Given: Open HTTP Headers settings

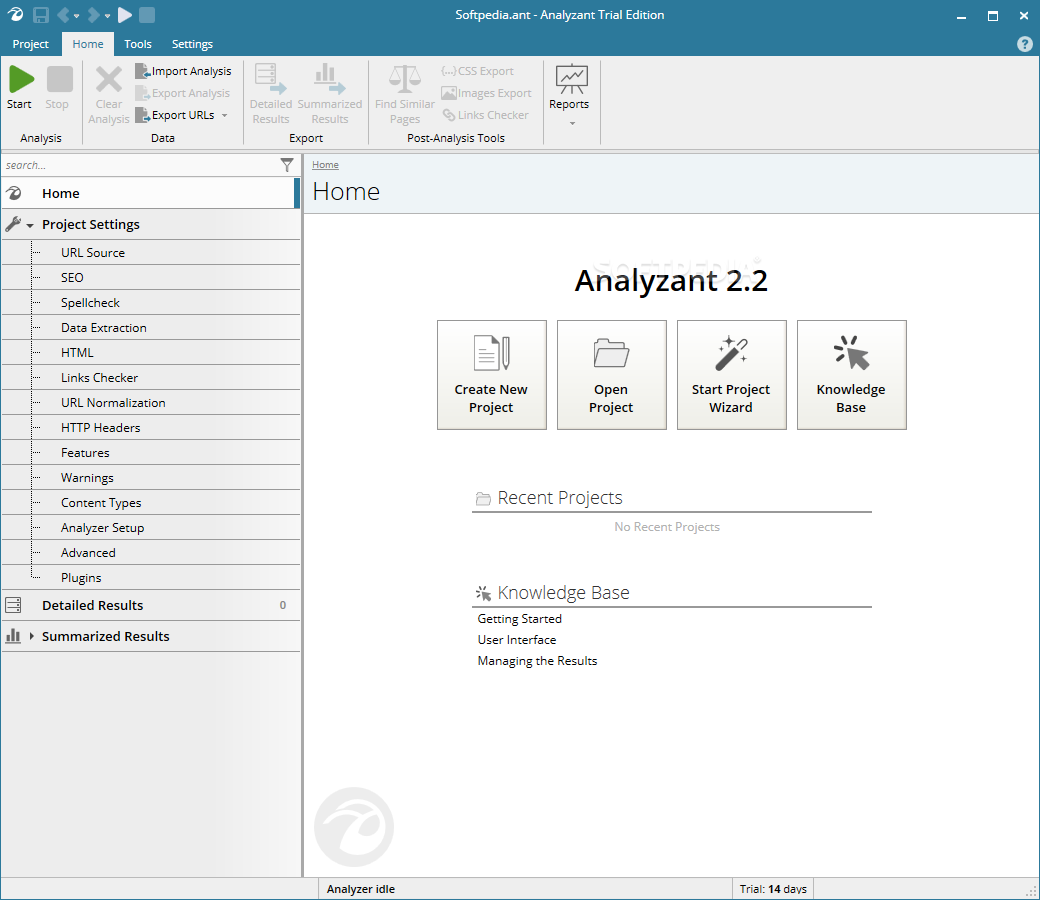Looking at the screenshot, I should pos(101,428).
